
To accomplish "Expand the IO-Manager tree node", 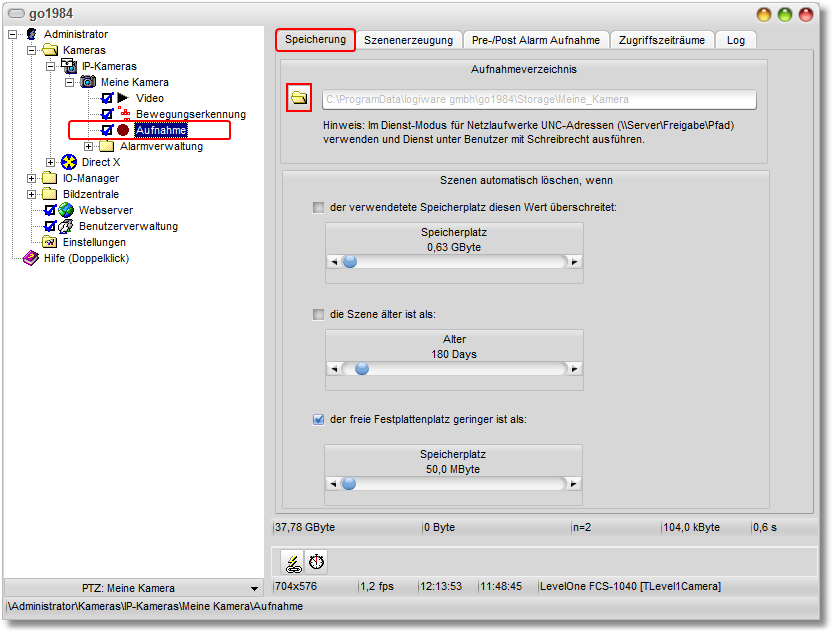I will click(33, 178).
